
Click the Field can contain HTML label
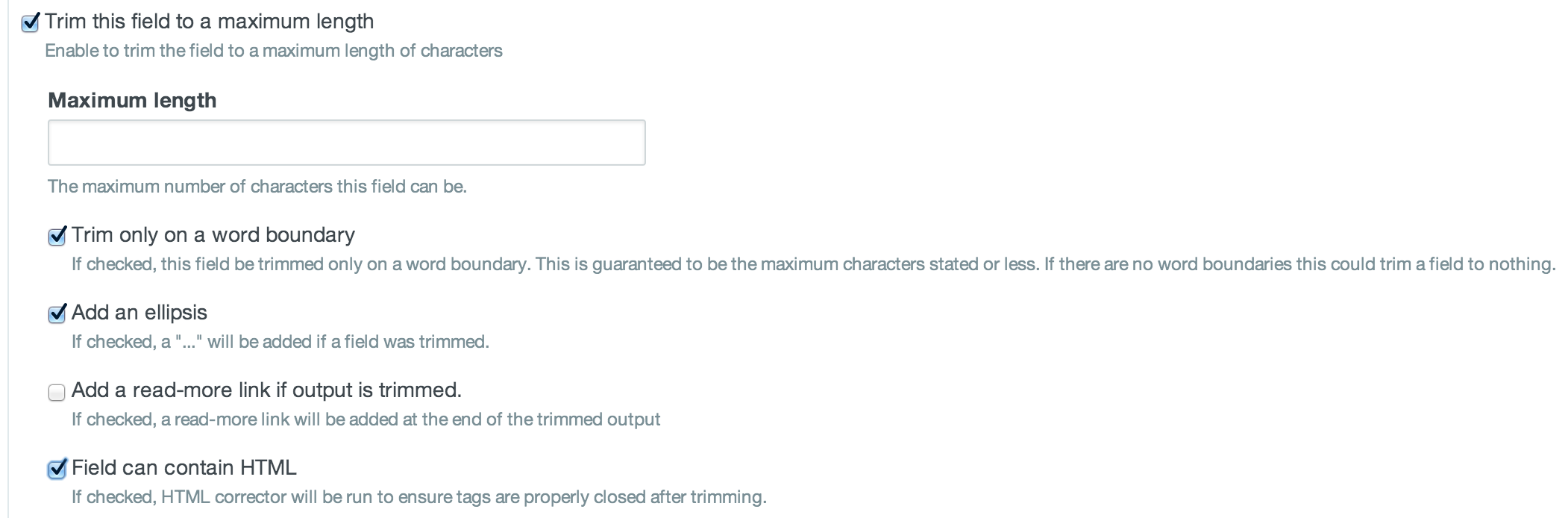[184, 466]
